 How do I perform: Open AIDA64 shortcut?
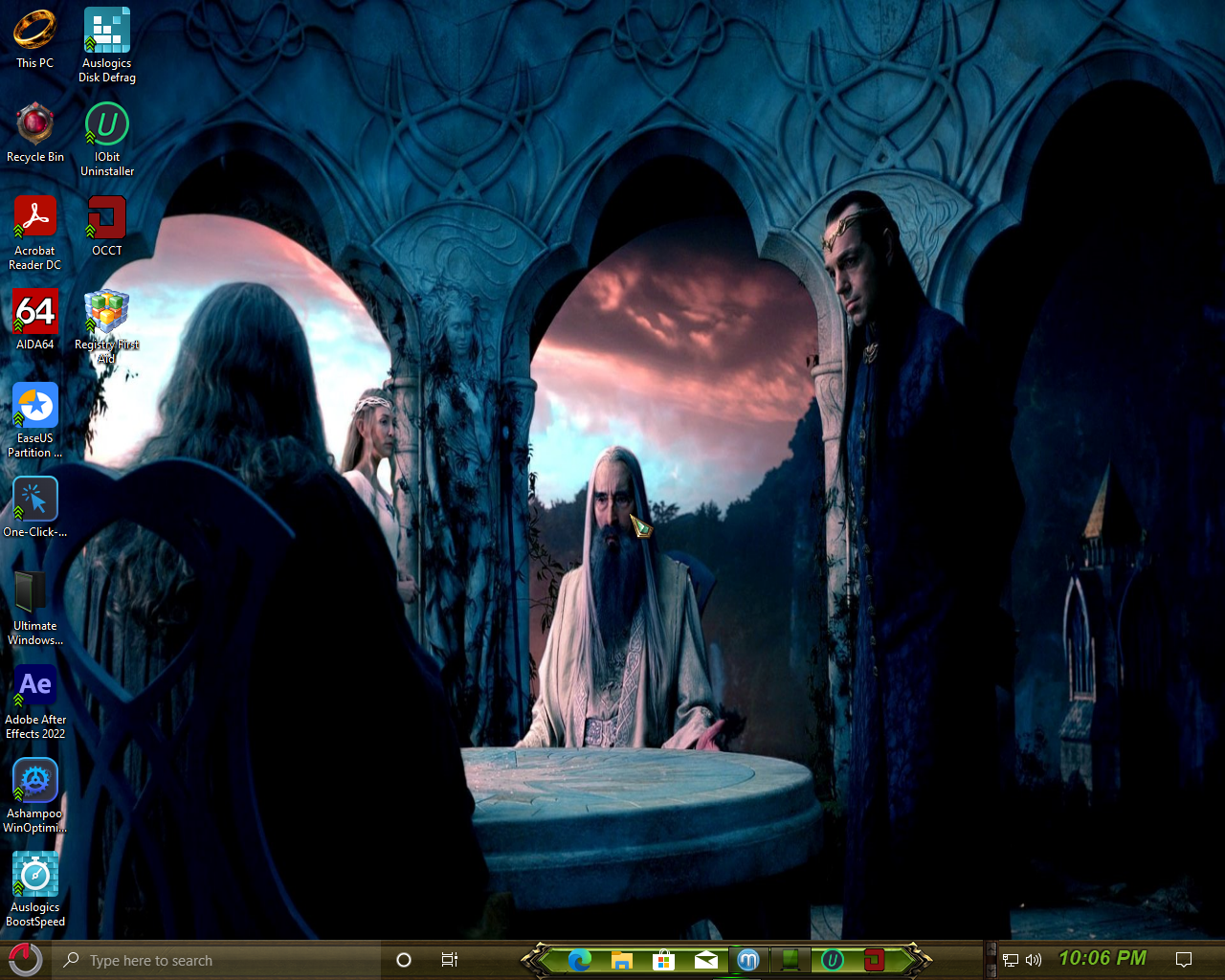[35, 320]
